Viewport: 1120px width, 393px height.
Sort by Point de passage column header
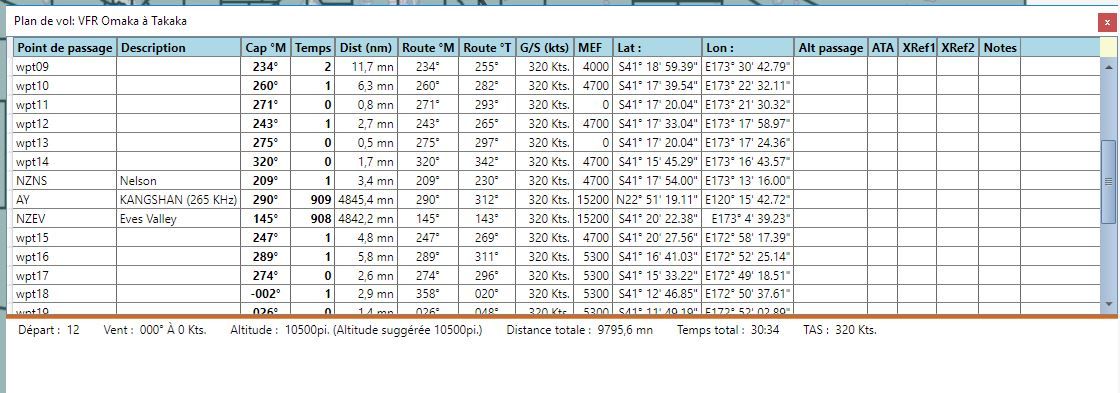coord(65,48)
